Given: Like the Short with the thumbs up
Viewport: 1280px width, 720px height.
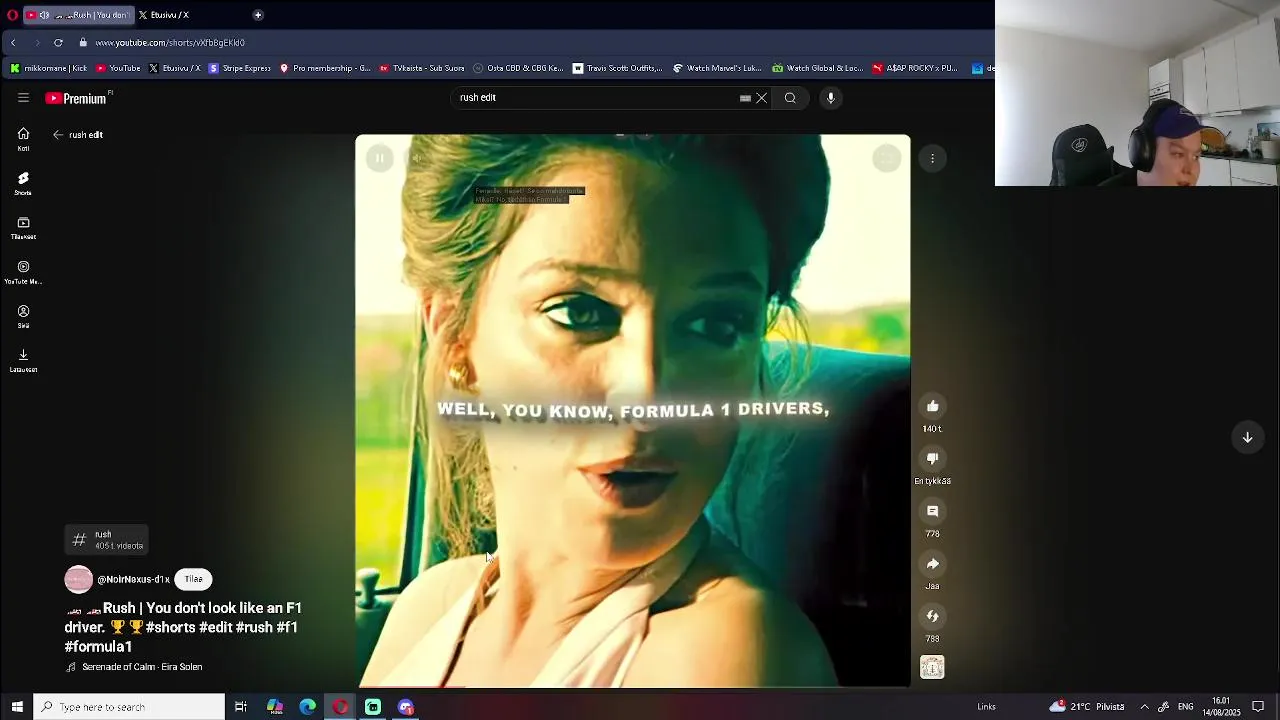Looking at the screenshot, I should pyautogui.click(x=932, y=406).
